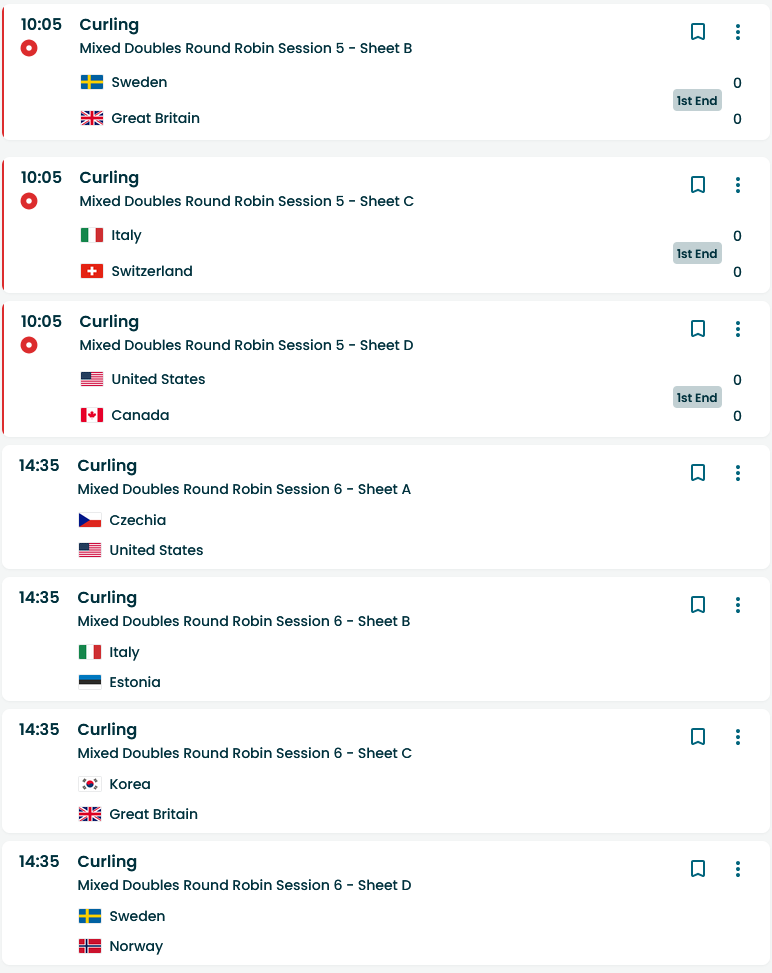This screenshot has width=772, height=973.
Task: Bookmark the Sweden vs Norway match
Action: click(x=698, y=869)
